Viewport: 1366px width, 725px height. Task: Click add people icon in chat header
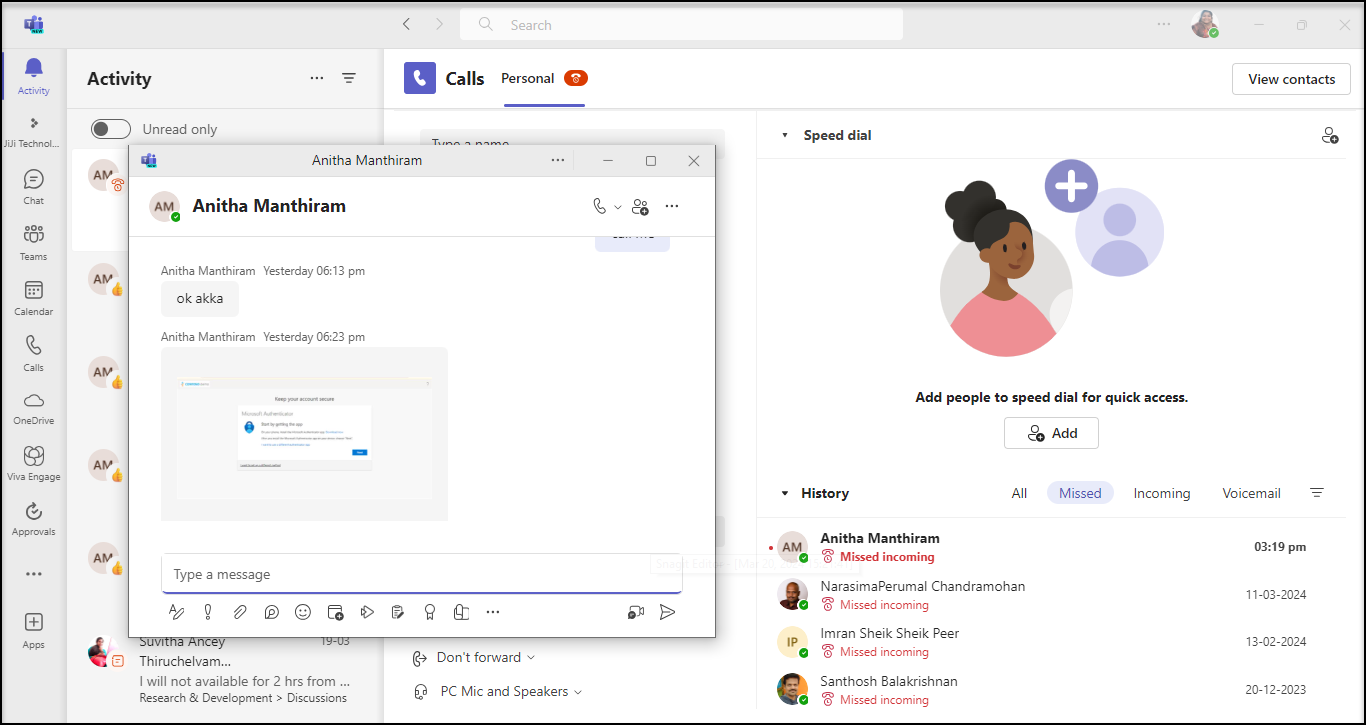[x=641, y=207]
